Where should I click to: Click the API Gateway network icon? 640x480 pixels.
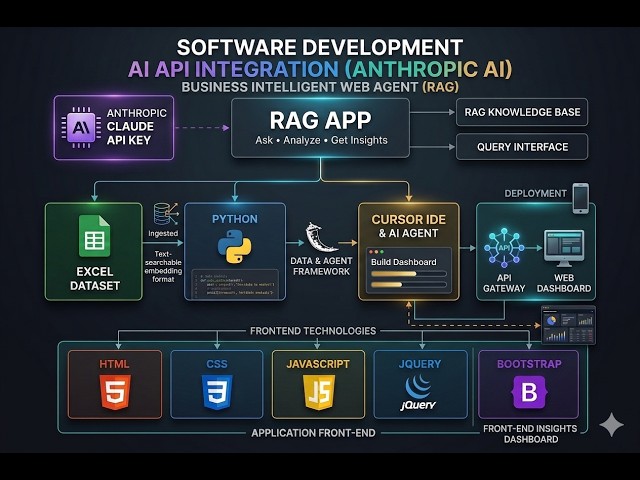tap(504, 249)
